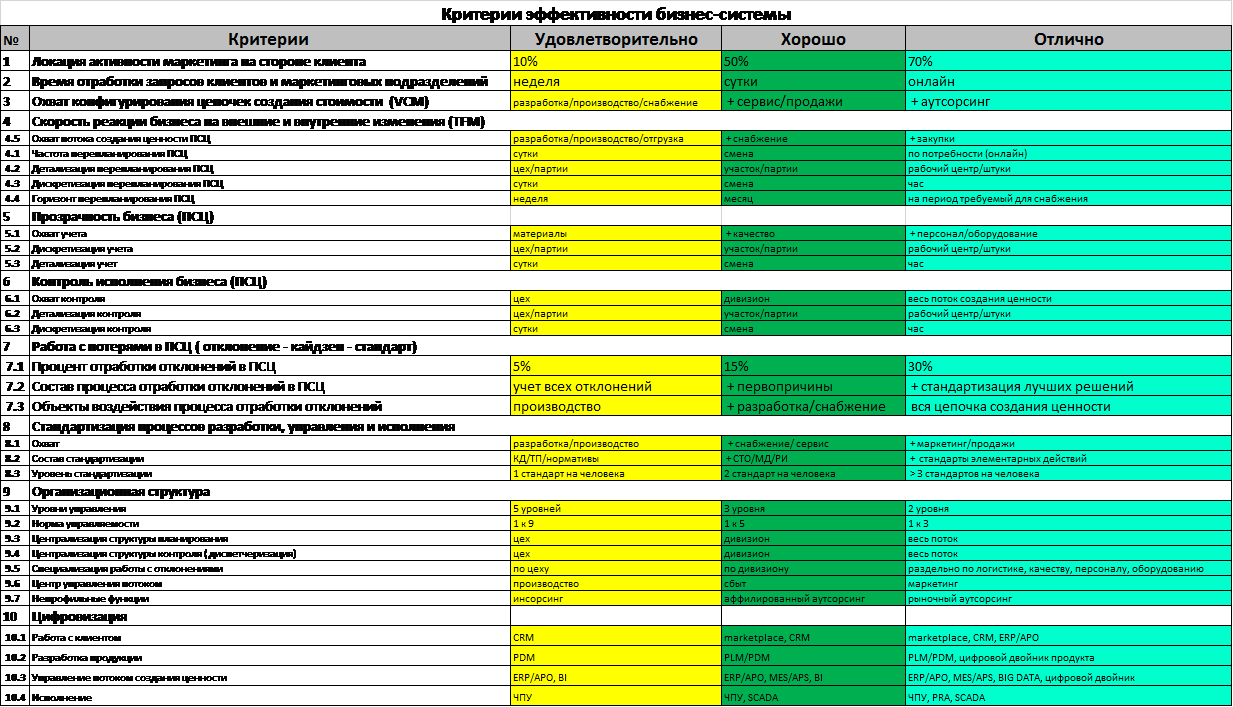Click 'разработка/производство/снабжение' cell in row 3
Image resolution: width=1233 pixels, height=707 pixels.
pos(615,101)
